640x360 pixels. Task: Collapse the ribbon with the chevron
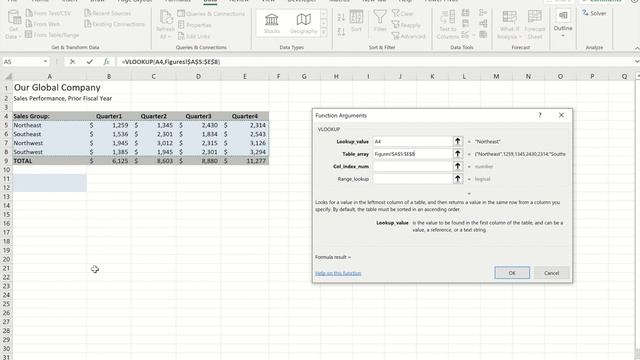click(637, 48)
